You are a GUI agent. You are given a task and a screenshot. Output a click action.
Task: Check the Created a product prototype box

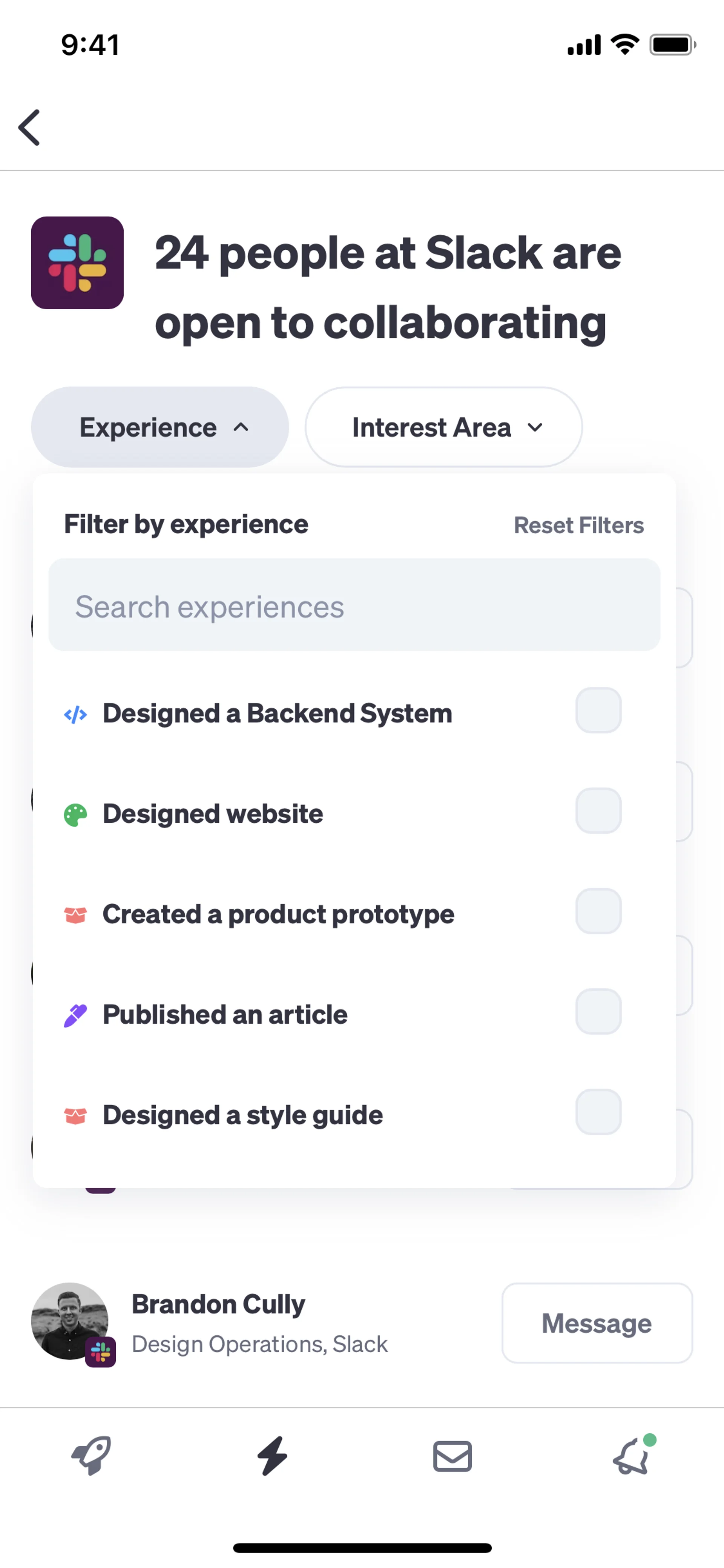(x=598, y=911)
